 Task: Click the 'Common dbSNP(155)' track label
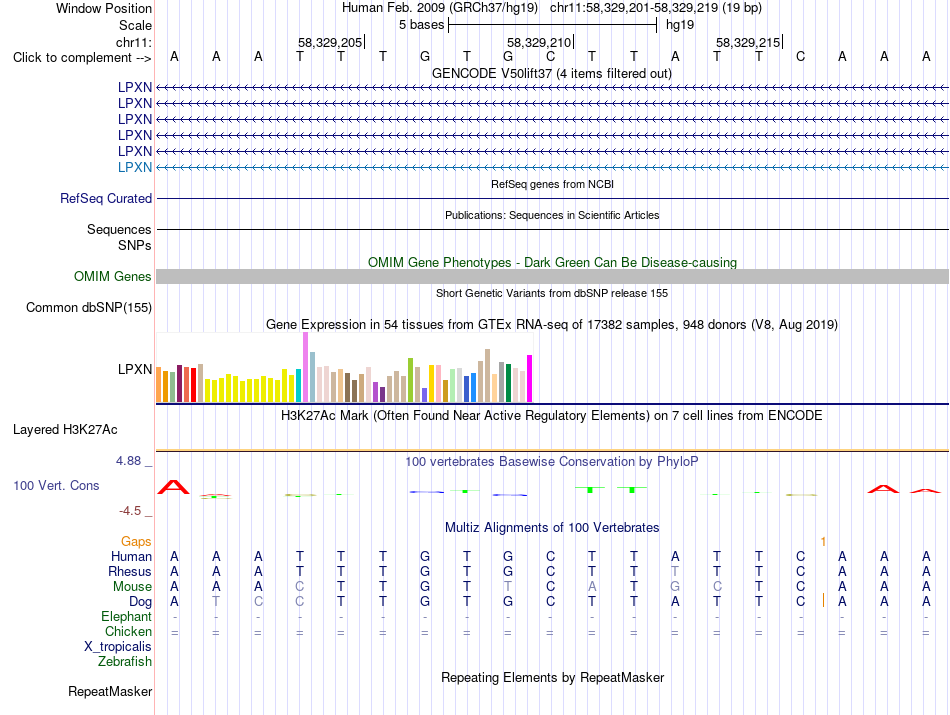88,307
